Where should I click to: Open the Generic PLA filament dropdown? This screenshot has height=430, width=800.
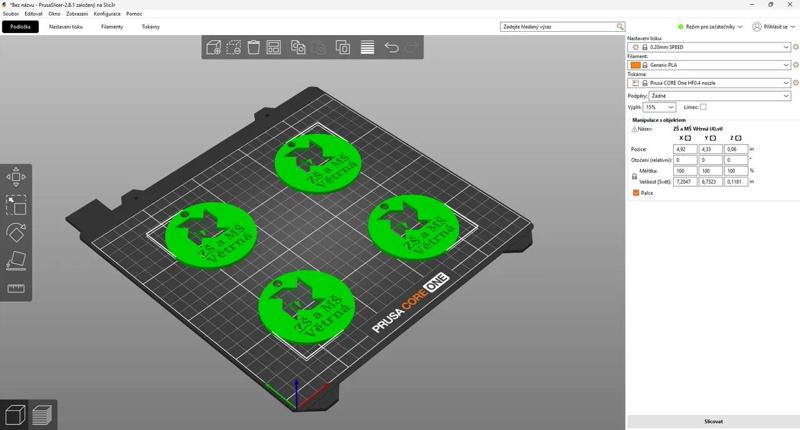pos(709,65)
